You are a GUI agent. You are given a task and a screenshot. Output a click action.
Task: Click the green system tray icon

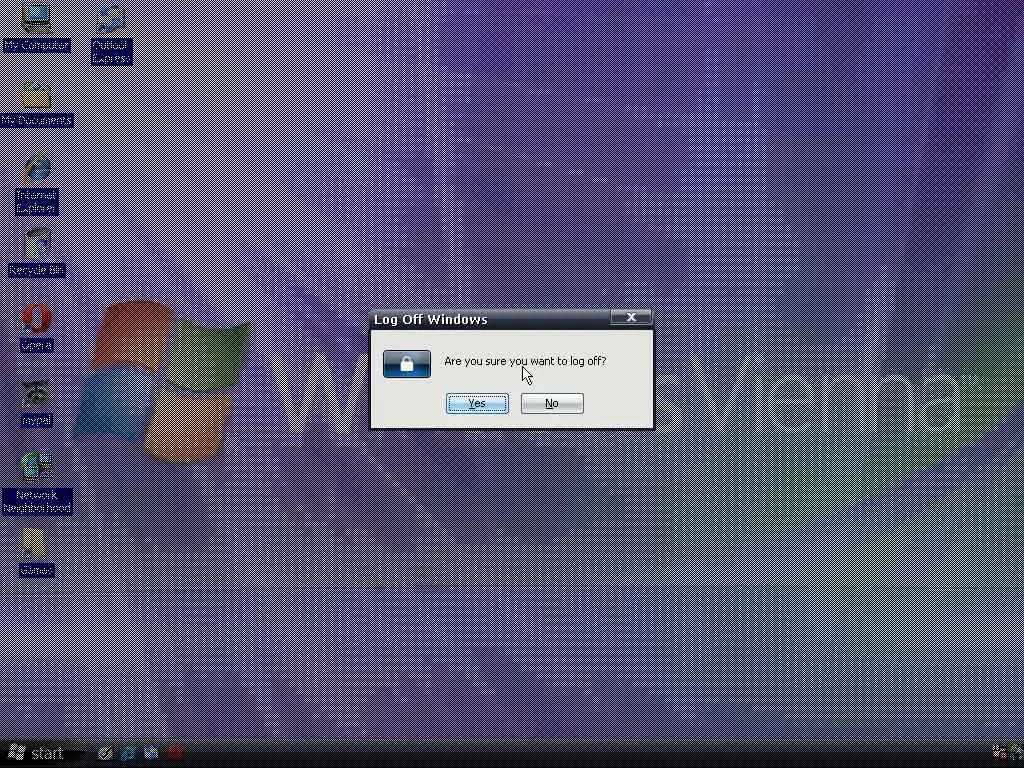pyautogui.click(x=1016, y=752)
